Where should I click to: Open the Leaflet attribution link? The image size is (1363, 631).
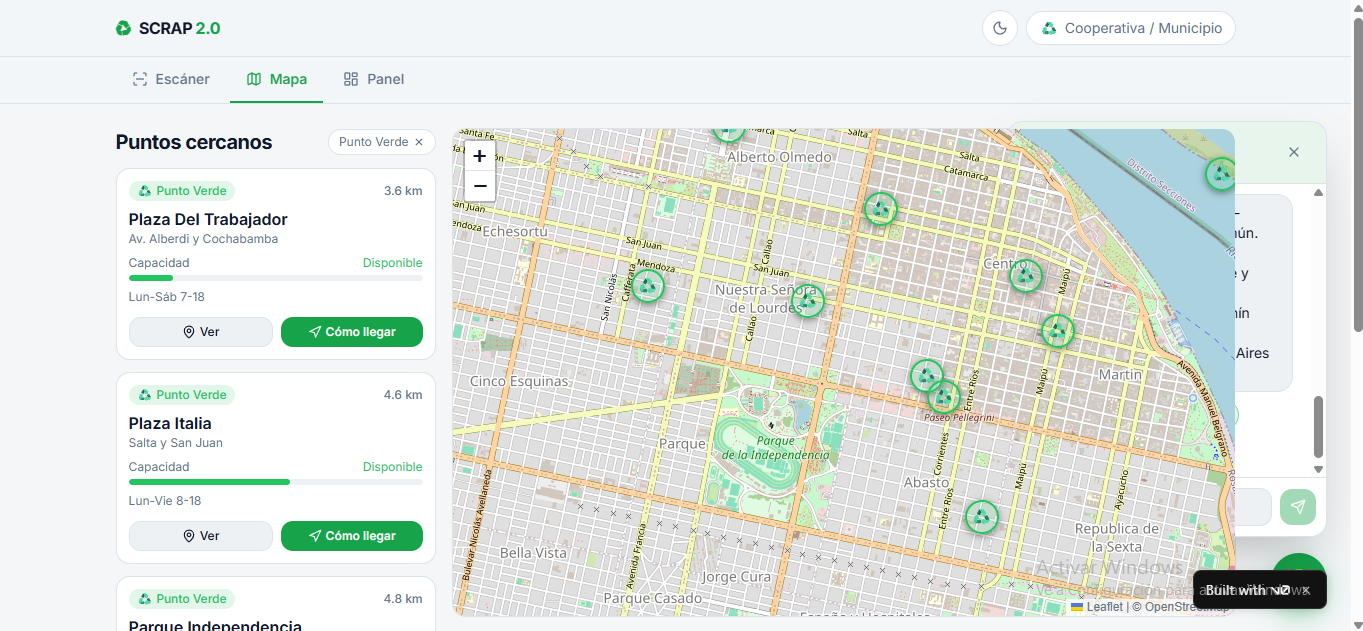pyautogui.click(x=1097, y=607)
